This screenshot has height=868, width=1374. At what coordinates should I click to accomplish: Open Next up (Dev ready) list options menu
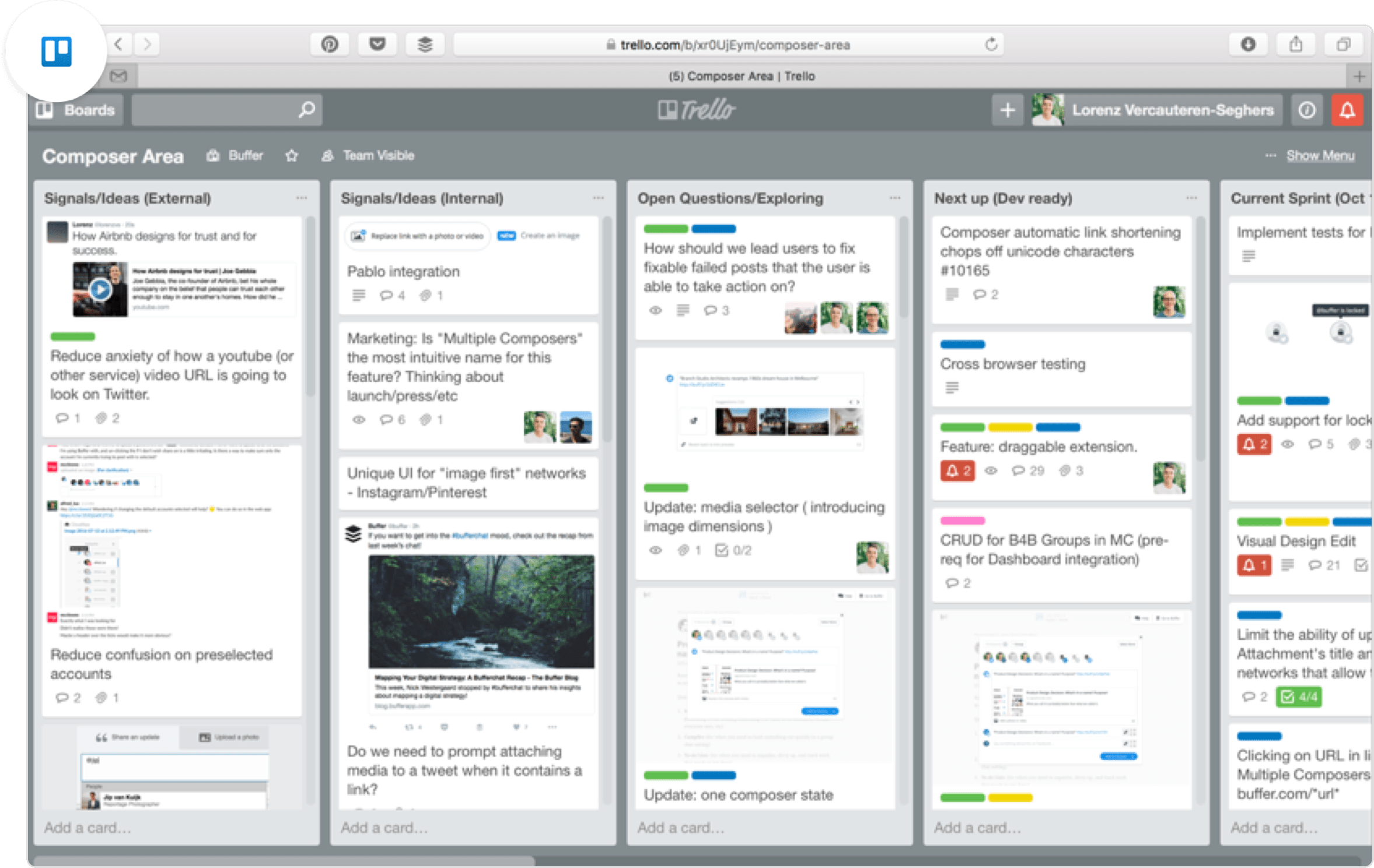(x=1191, y=198)
